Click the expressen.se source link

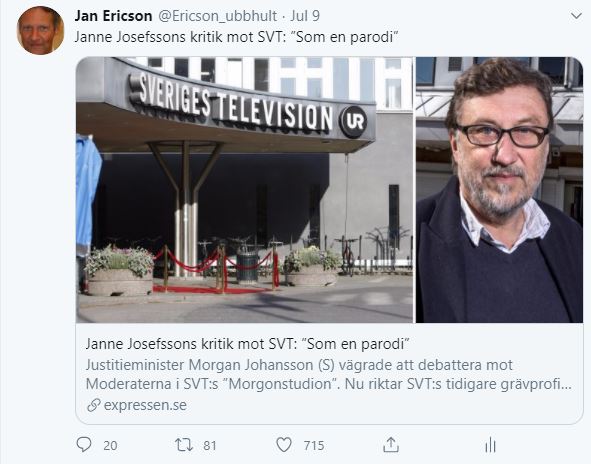145,405
